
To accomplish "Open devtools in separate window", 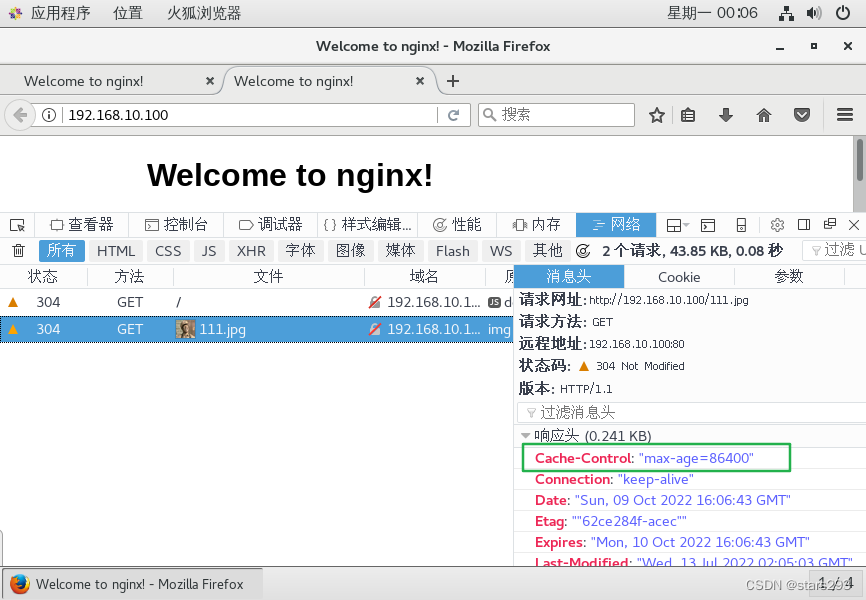I will coord(830,224).
